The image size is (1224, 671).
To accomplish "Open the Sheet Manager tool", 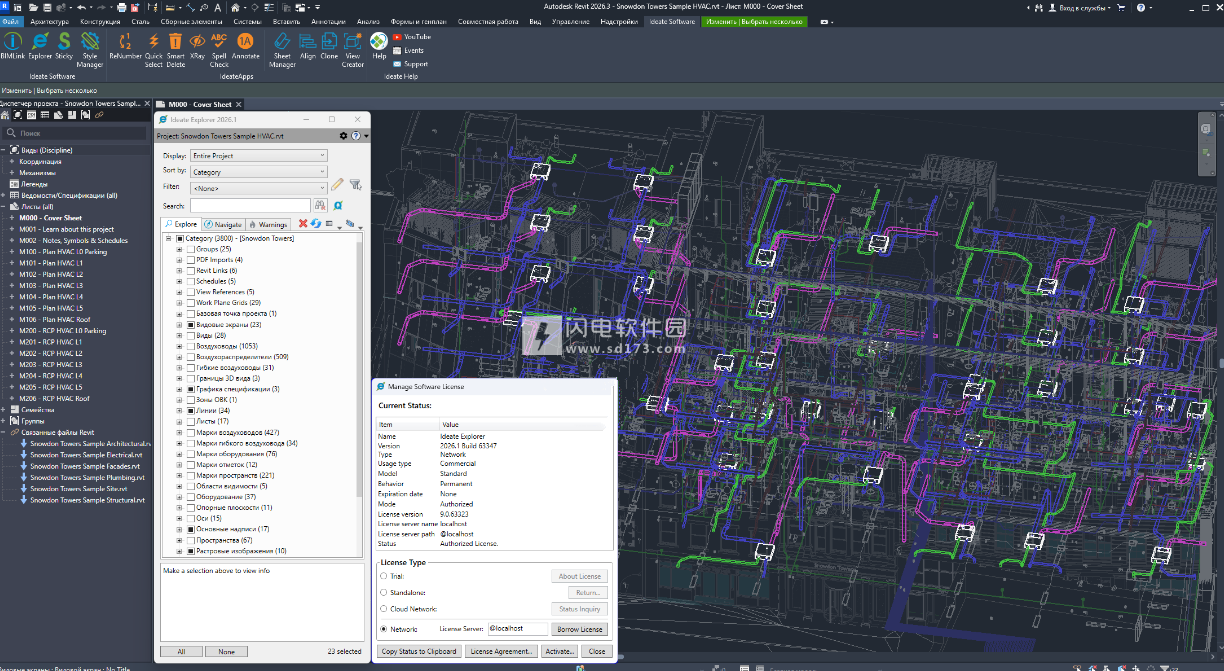I will pyautogui.click(x=282, y=42).
